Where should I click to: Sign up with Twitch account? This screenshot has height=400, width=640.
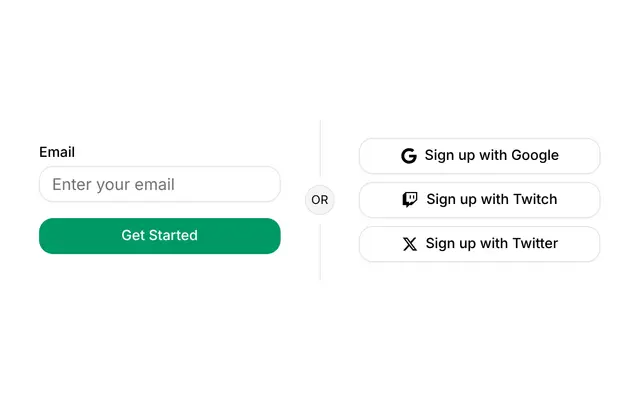click(480, 200)
